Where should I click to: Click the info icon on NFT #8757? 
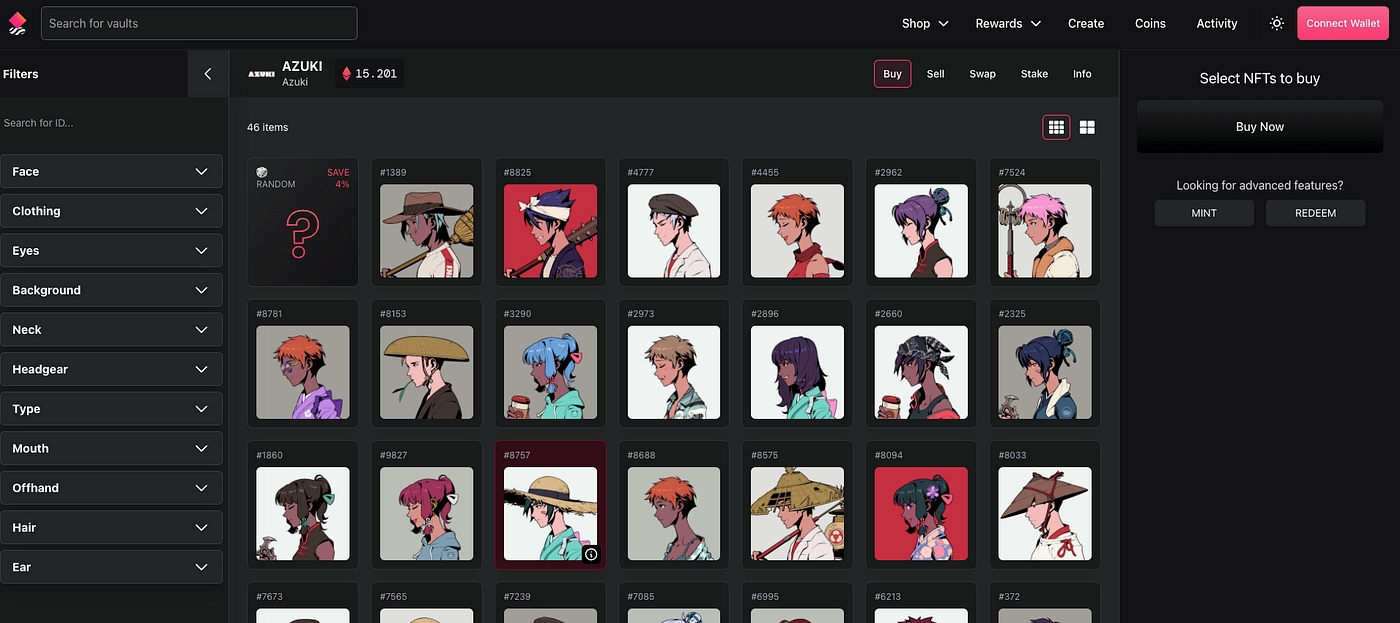tap(591, 554)
